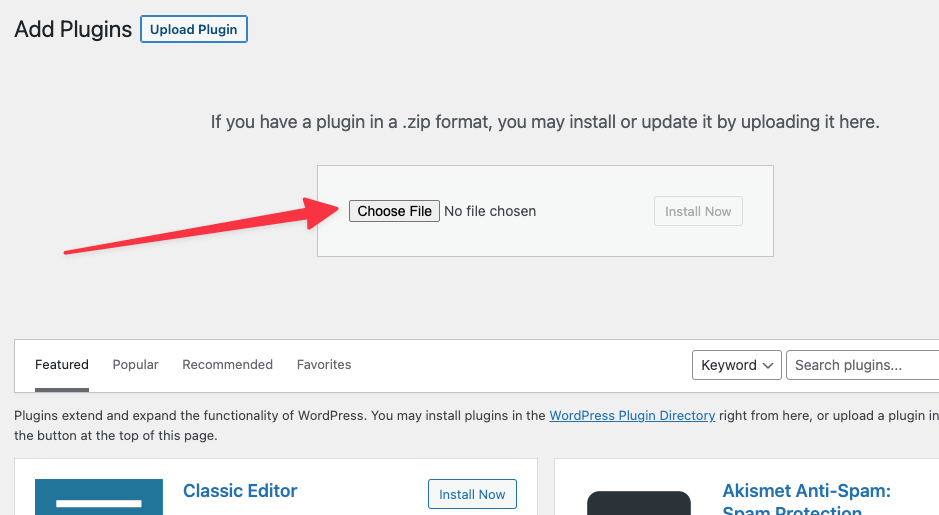This screenshot has width=939, height=515.
Task: Click the greyed-out Install Now upload button
Action: point(698,211)
